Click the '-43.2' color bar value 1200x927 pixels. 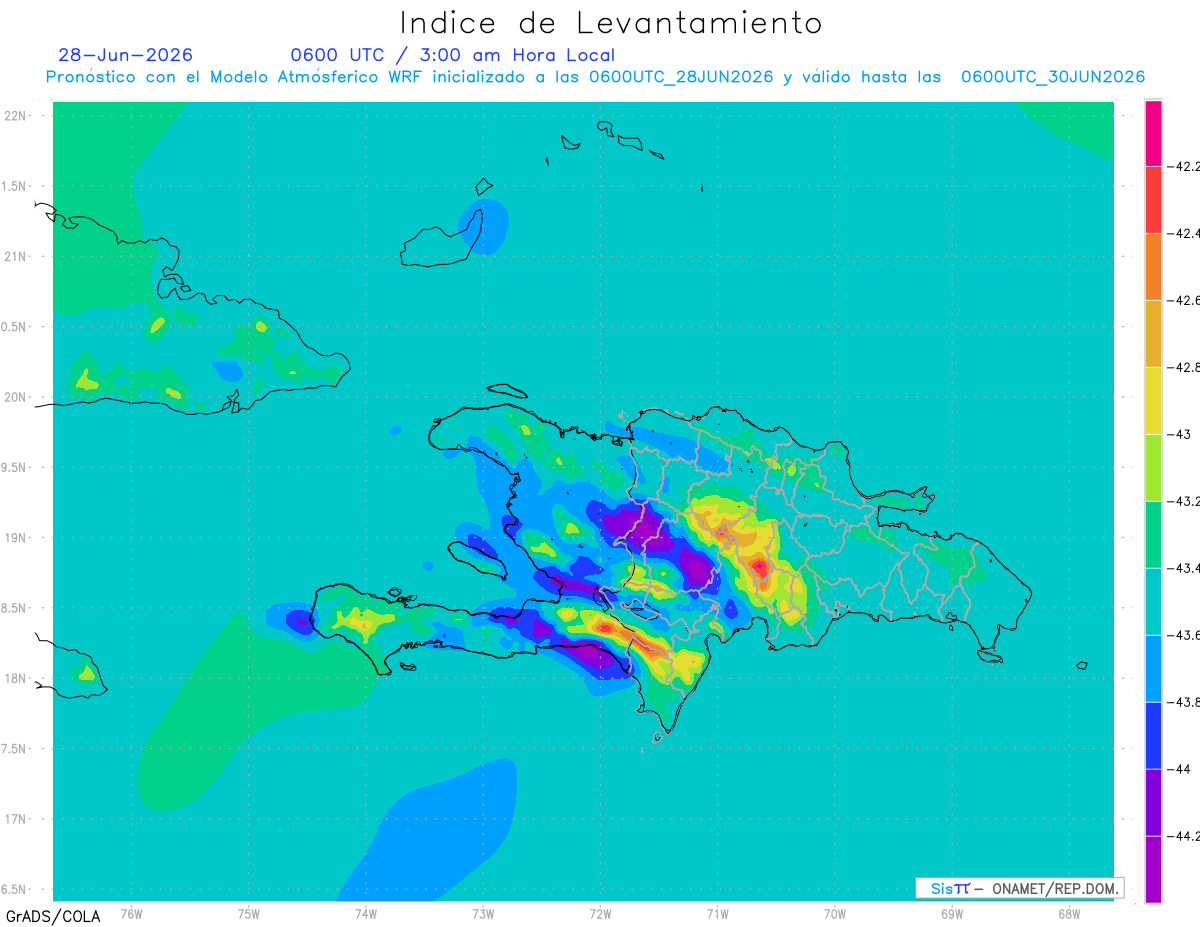pos(1183,501)
